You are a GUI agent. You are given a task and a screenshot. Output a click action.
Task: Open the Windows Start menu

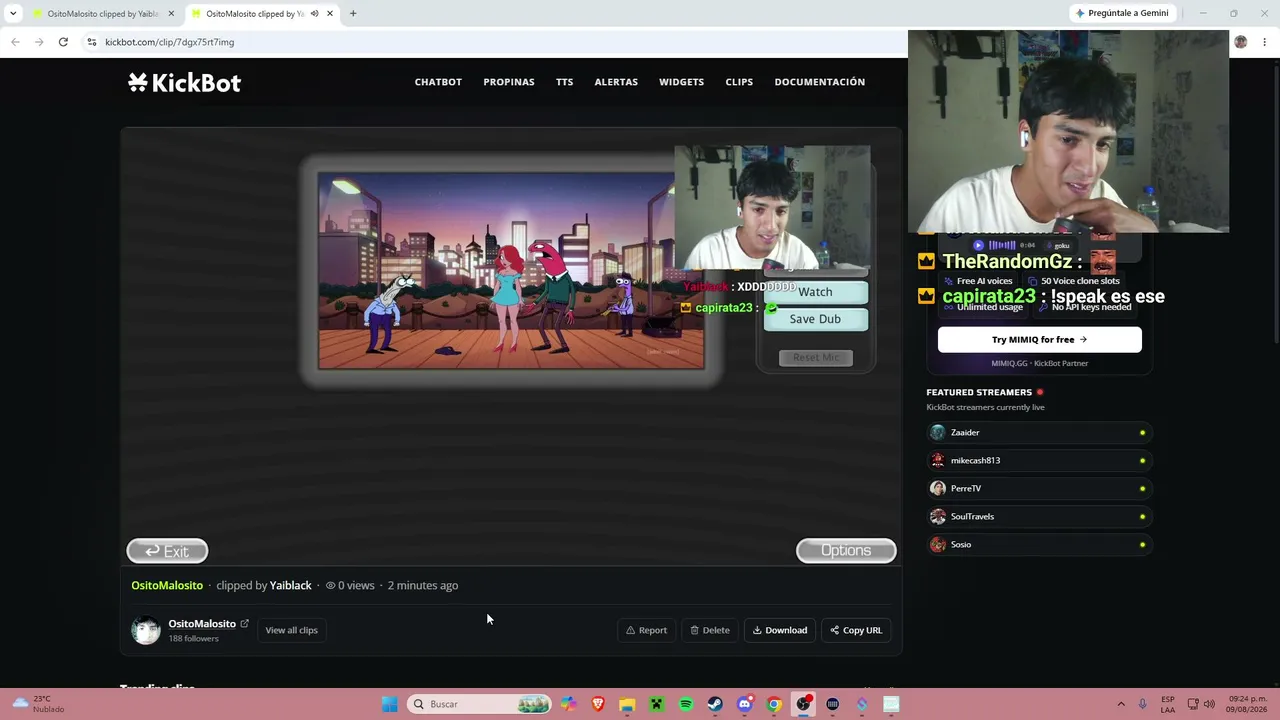[x=390, y=704]
